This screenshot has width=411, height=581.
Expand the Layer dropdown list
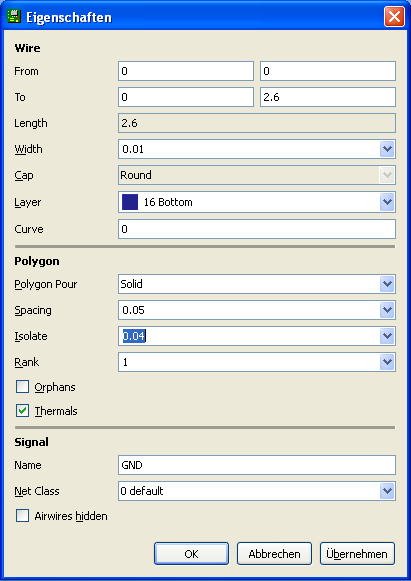tap(387, 202)
